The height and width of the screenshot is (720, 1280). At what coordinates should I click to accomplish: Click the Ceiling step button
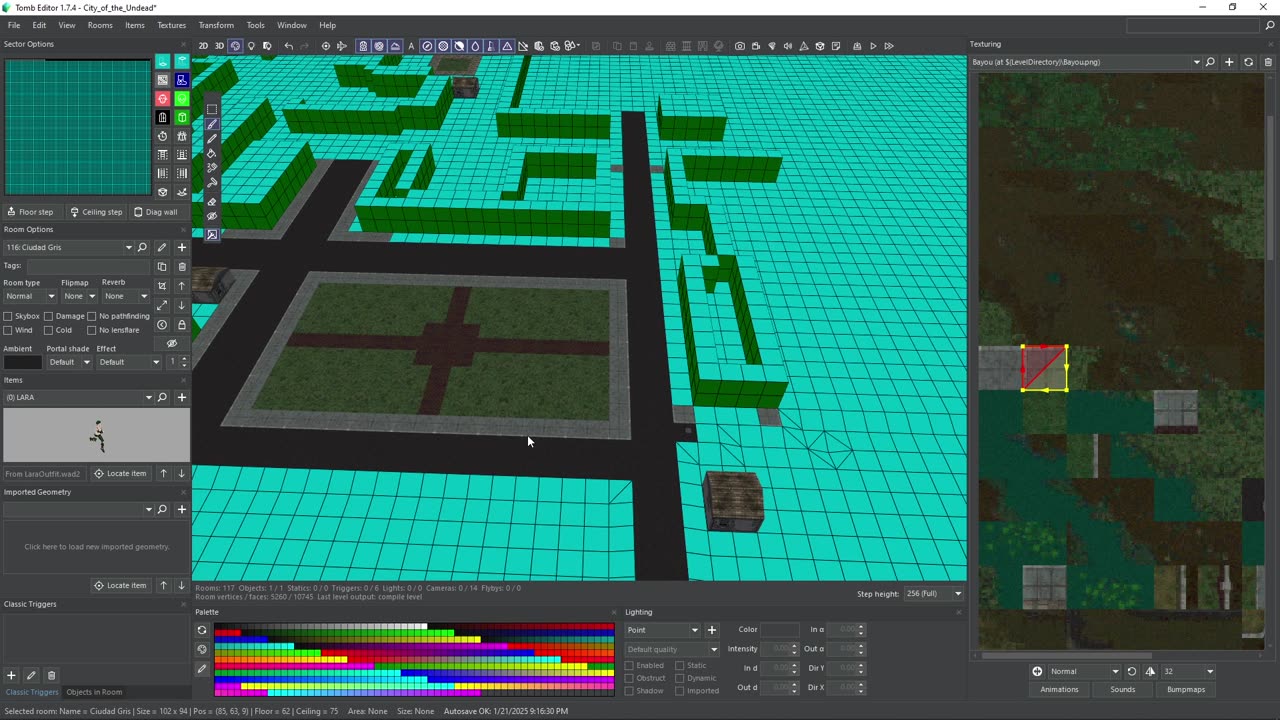click(x=96, y=212)
